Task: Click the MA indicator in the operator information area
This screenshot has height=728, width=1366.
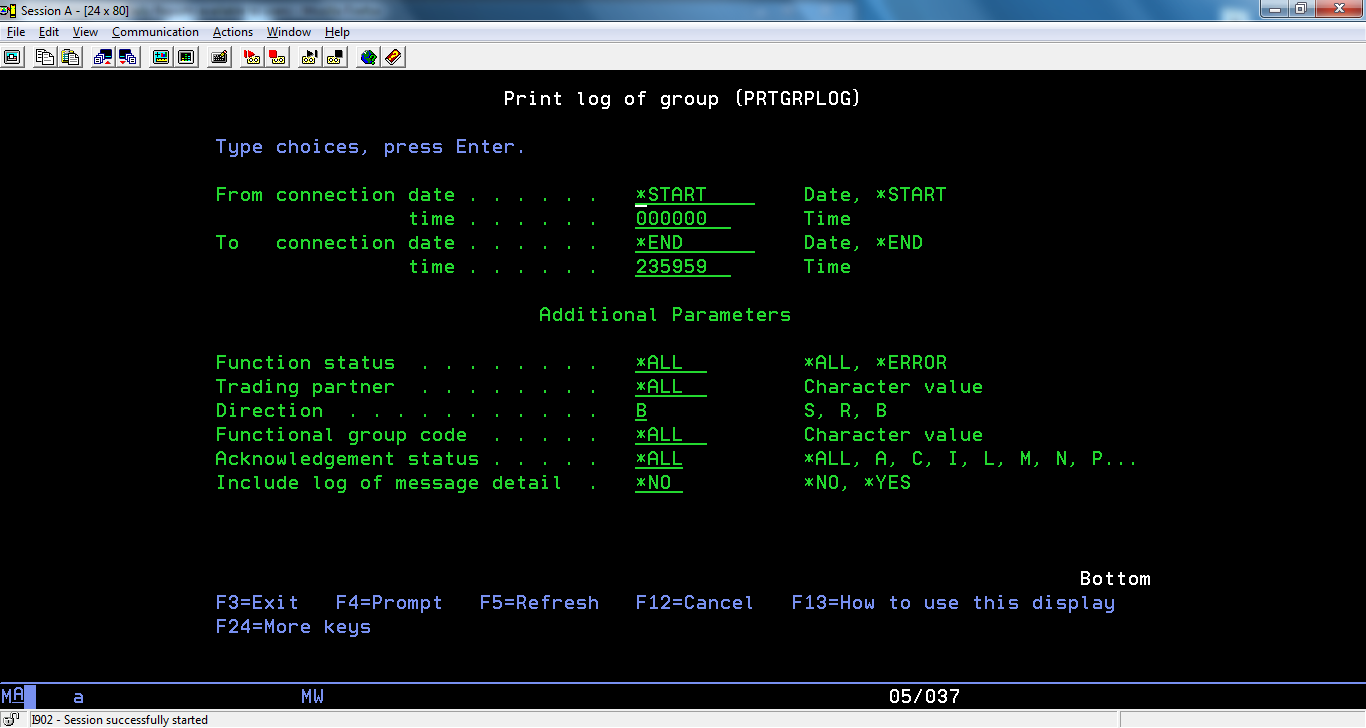Action: coord(13,697)
